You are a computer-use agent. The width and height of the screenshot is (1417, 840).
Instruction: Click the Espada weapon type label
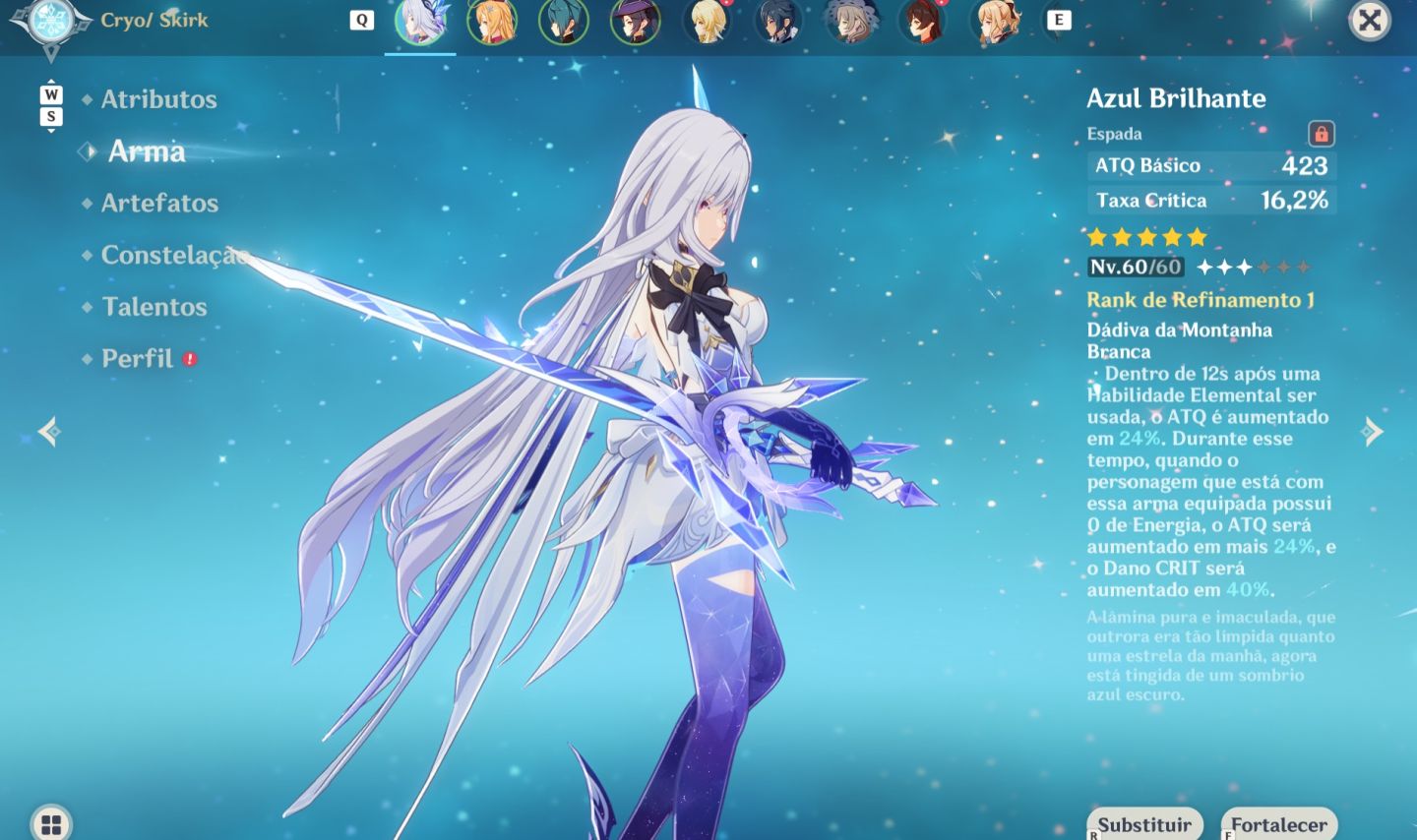(x=1114, y=134)
